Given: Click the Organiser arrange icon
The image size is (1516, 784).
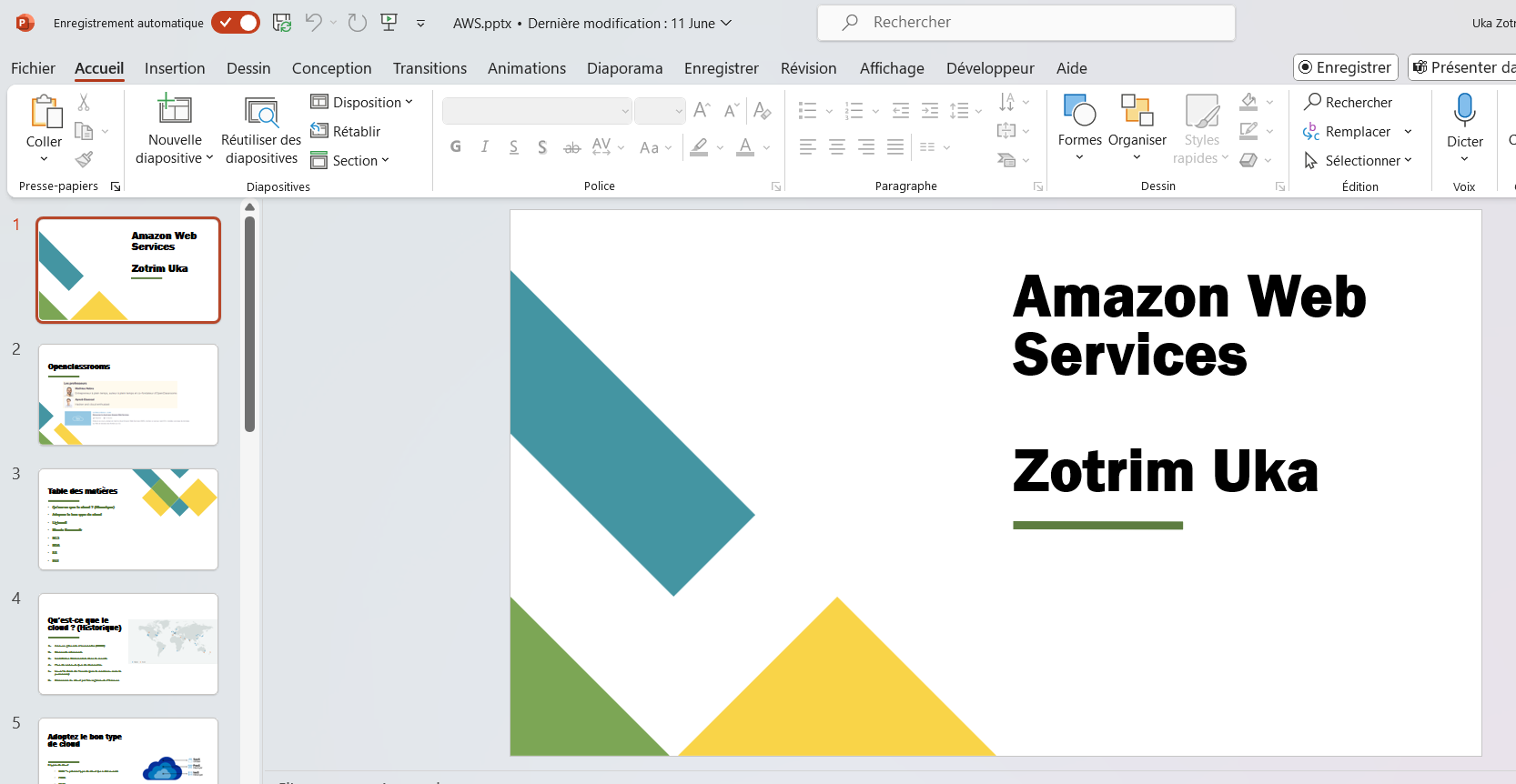Looking at the screenshot, I should tap(1137, 111).
